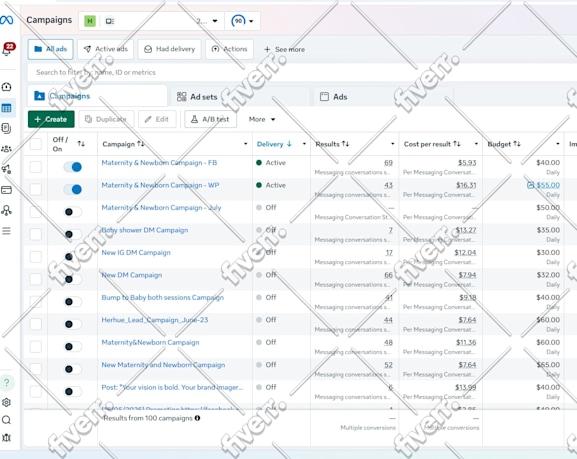This screenshot has height=459, width=577.
Task: Expand the More actions dropdown
Action: click(262, 119)
